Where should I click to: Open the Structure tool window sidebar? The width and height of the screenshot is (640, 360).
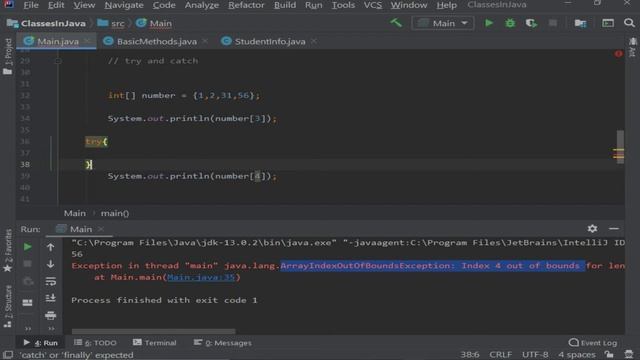coord(7,306)
